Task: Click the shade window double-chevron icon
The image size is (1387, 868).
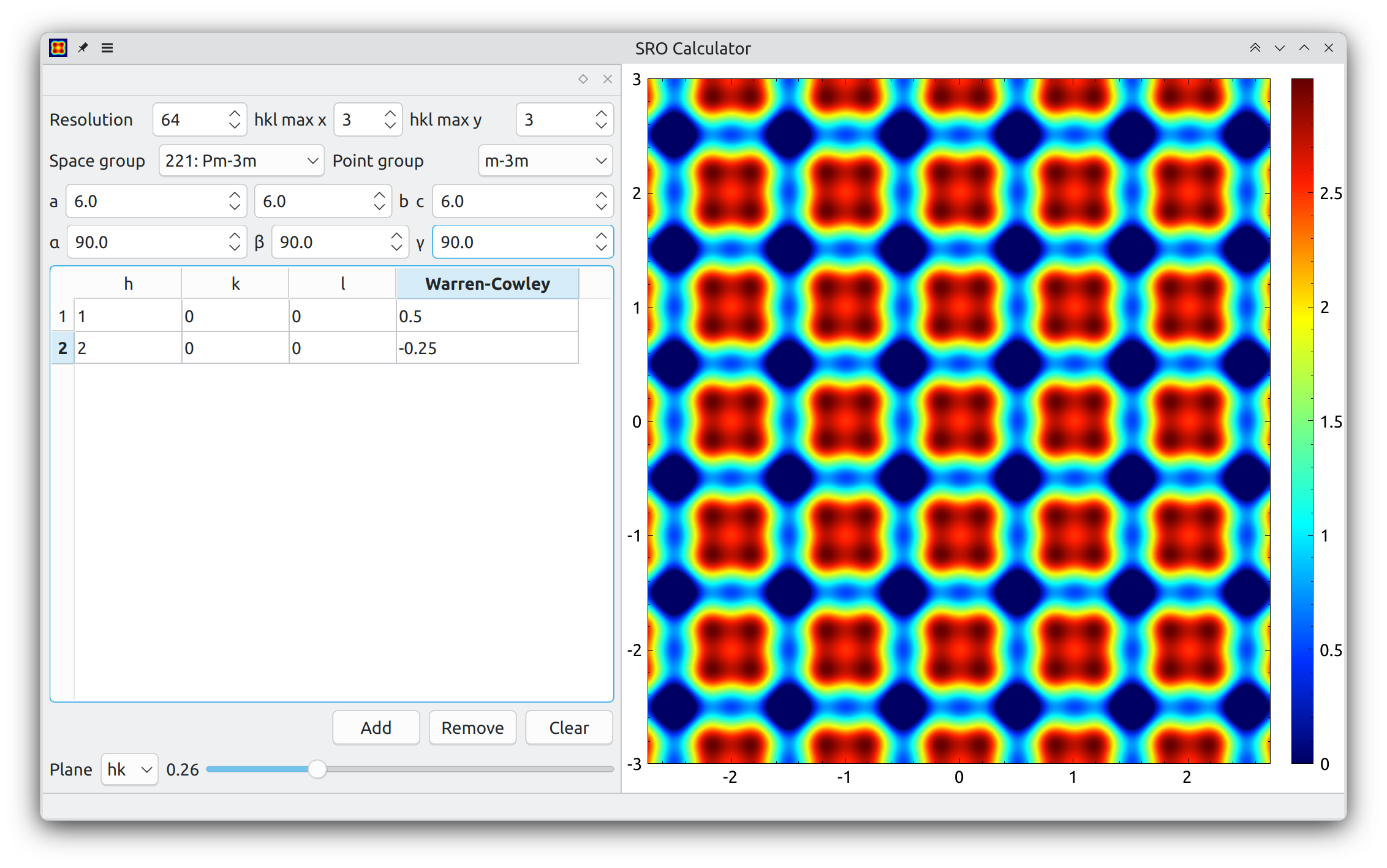Action: coord(1255,48)
